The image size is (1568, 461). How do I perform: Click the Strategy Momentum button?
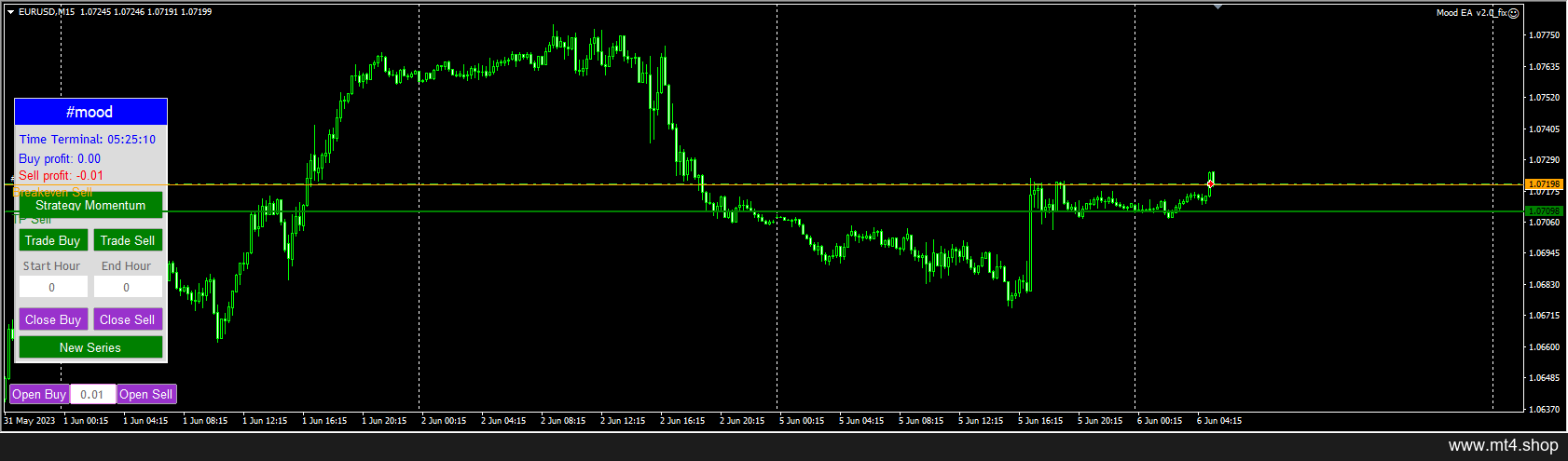90,205
